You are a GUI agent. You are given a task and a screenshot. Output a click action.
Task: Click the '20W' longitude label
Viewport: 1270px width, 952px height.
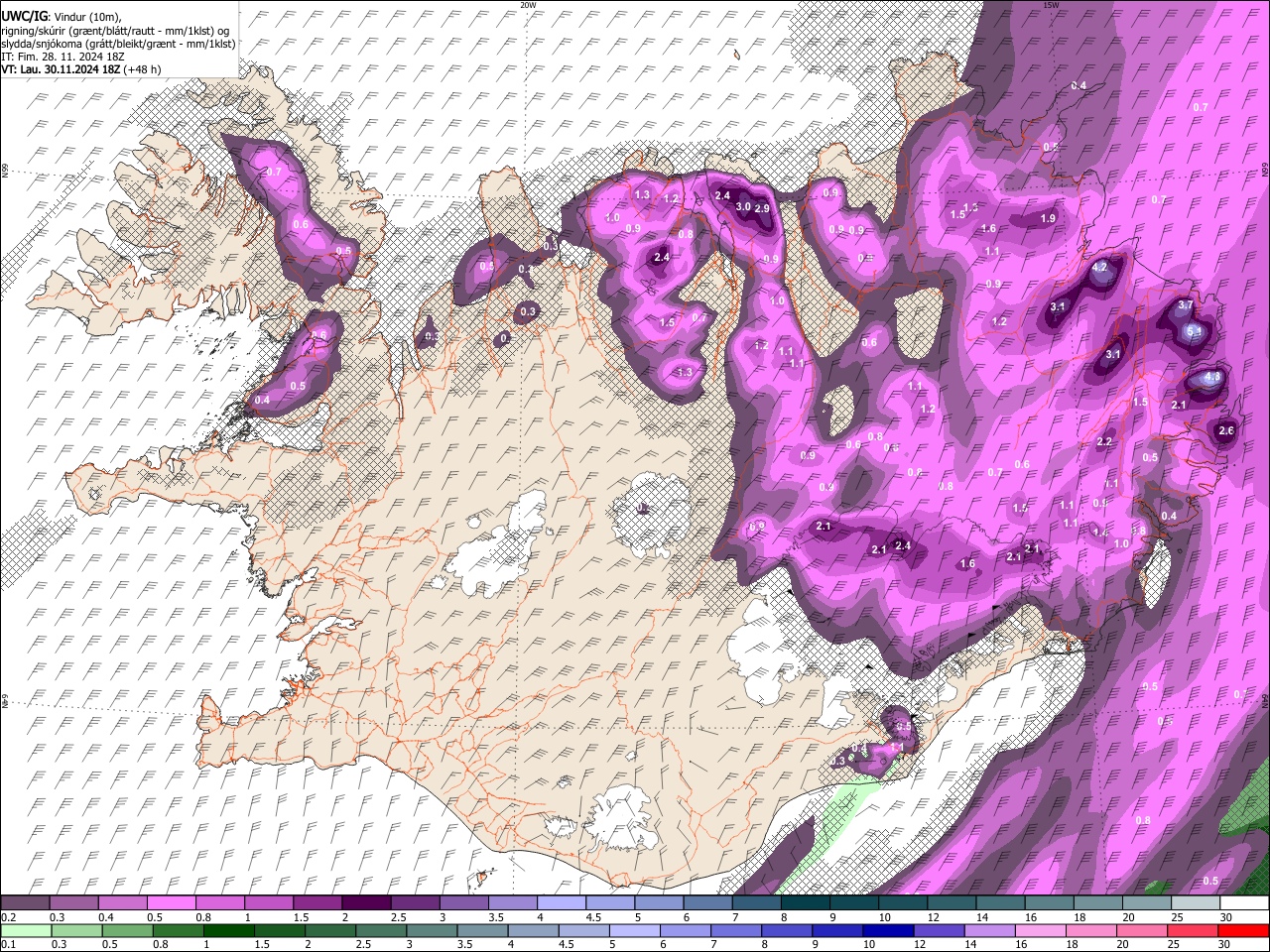pos(528,5)
